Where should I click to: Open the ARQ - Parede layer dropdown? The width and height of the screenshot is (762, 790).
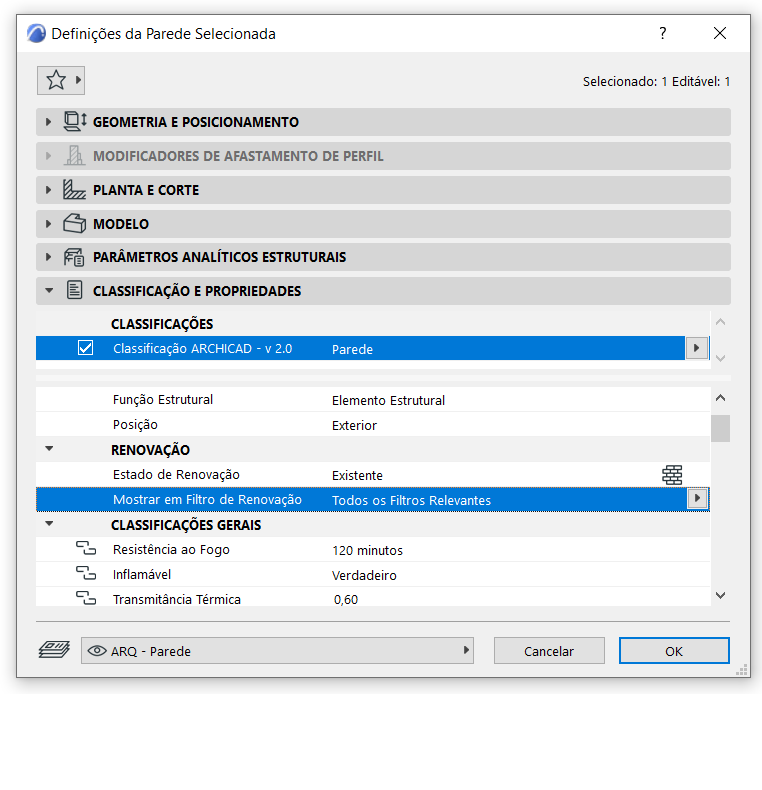click(278, 651)
